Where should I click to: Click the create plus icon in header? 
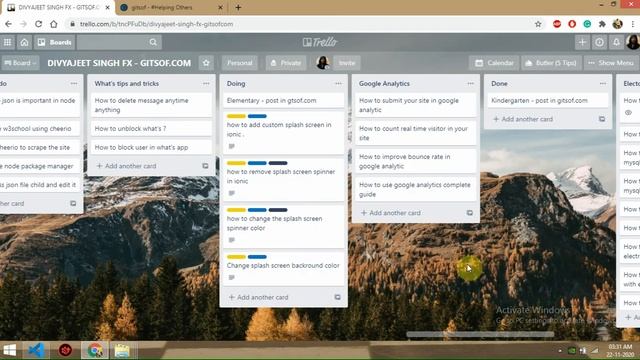[x=582, y=42]
